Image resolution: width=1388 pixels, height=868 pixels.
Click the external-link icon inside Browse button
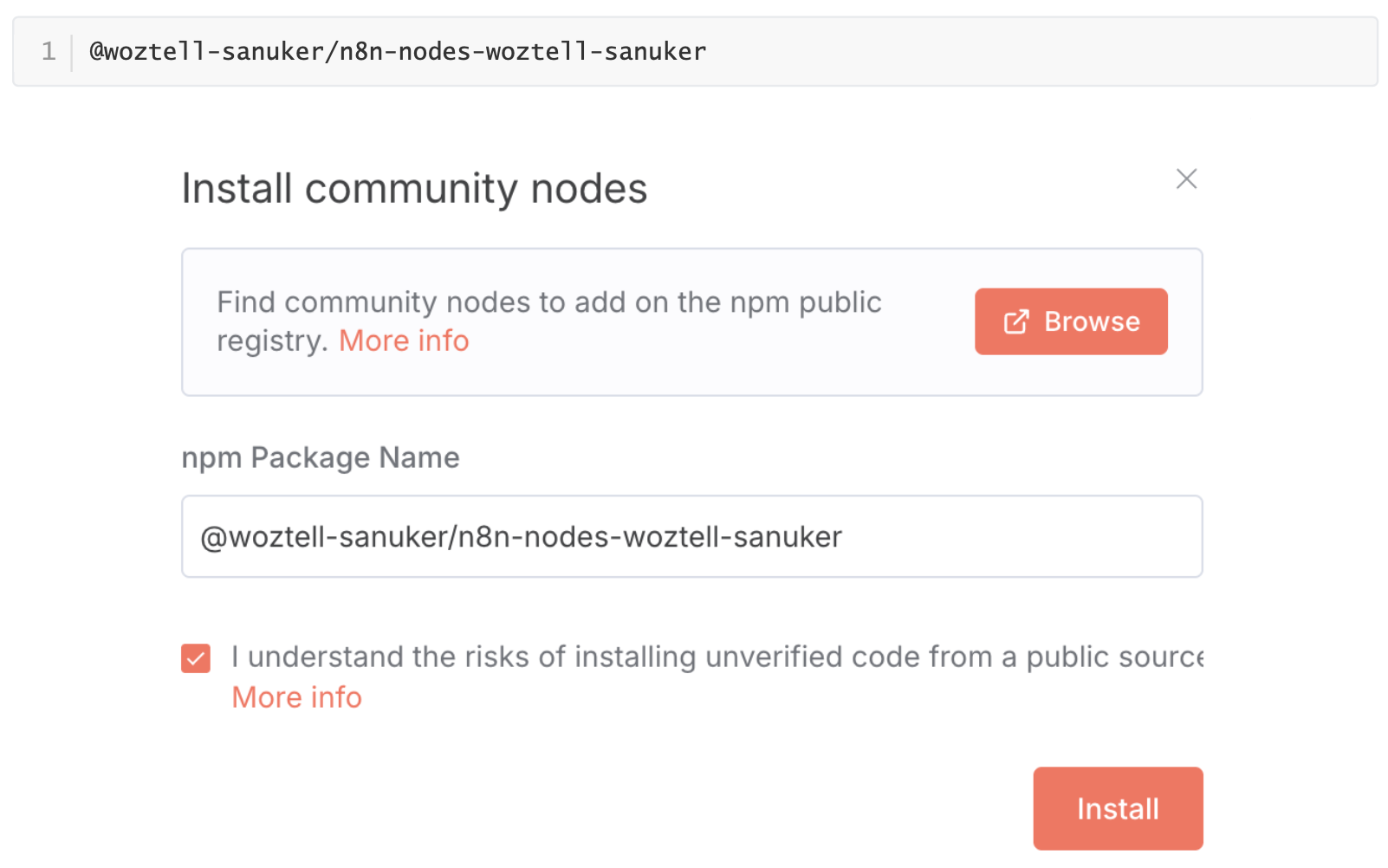[1016, 321]
